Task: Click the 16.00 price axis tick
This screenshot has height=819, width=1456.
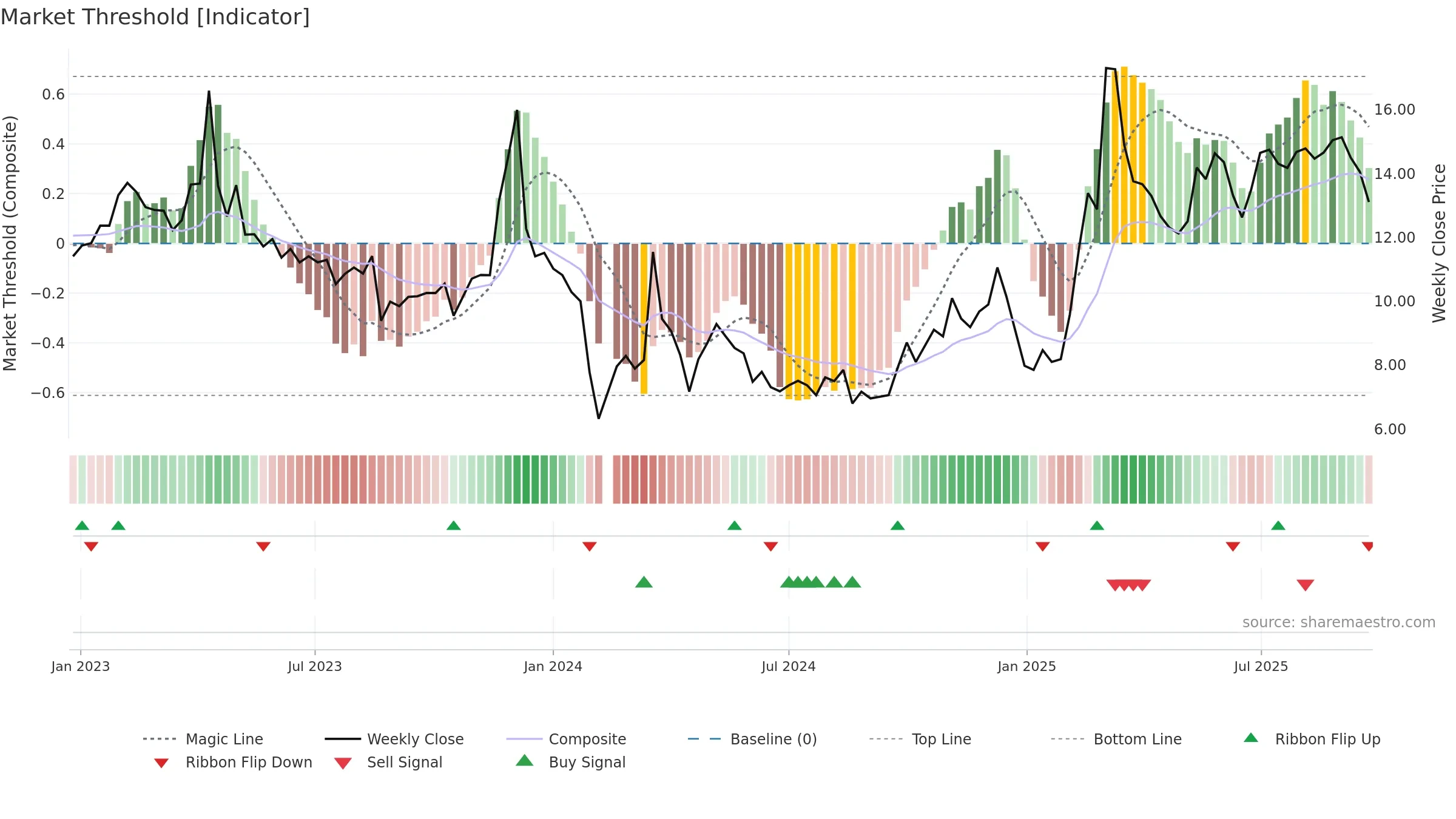Action: pyautogui.click(x=1395, y=110)
